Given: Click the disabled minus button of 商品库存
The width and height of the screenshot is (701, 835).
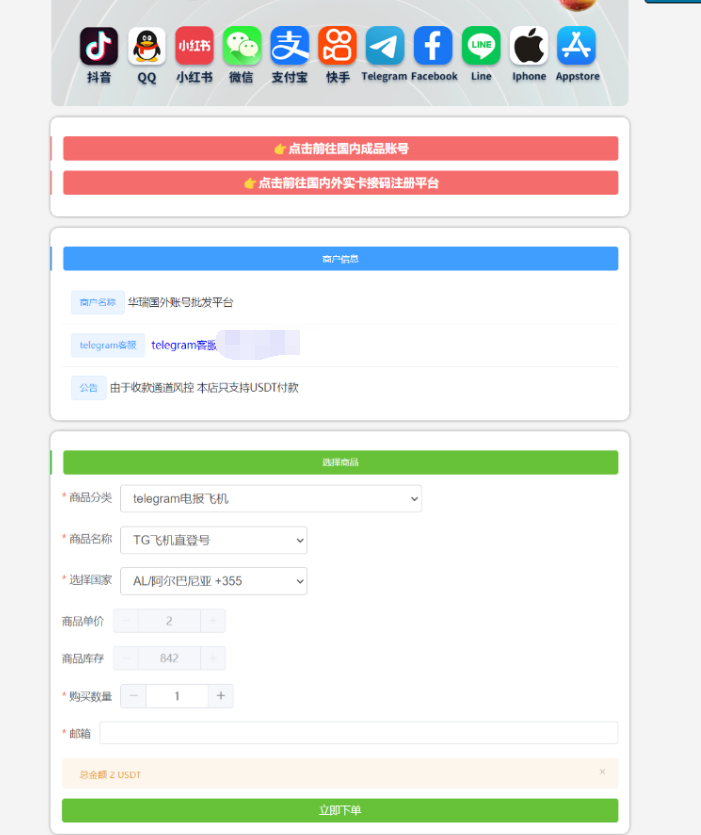Looking at the screenshot, I should [x=126, y=658].
